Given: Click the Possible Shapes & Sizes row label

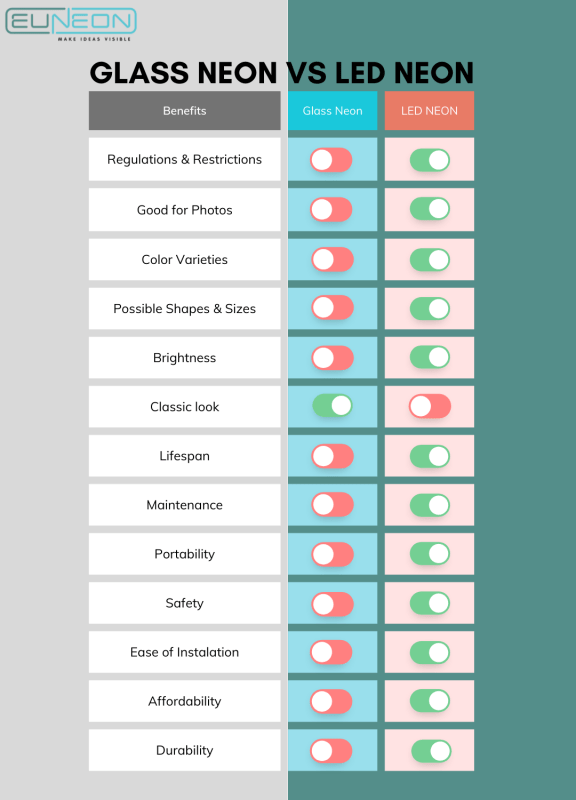Looking at the screenshot, I should [185, 309].
